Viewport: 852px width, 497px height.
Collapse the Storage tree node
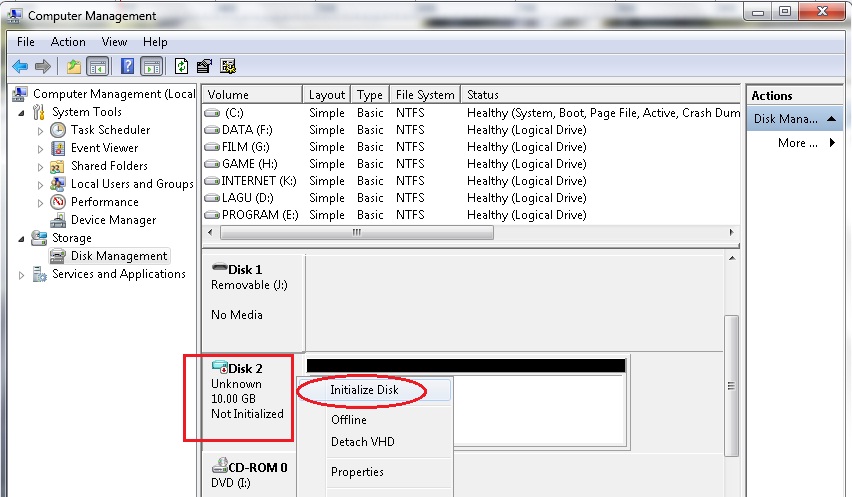[x=21, y=239]
